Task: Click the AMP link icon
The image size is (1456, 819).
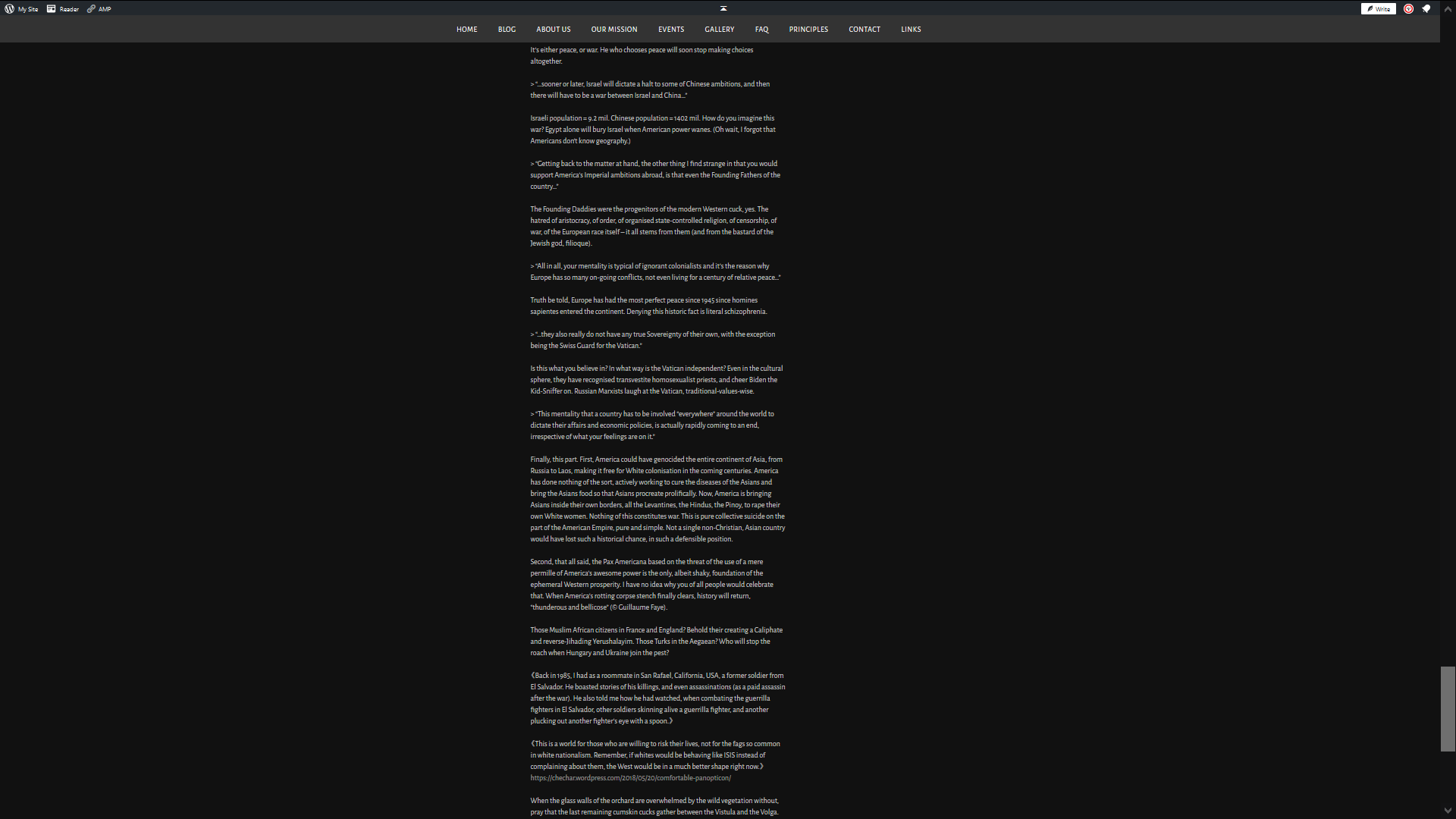Action: pyautogui.click(x=91, y=9)
